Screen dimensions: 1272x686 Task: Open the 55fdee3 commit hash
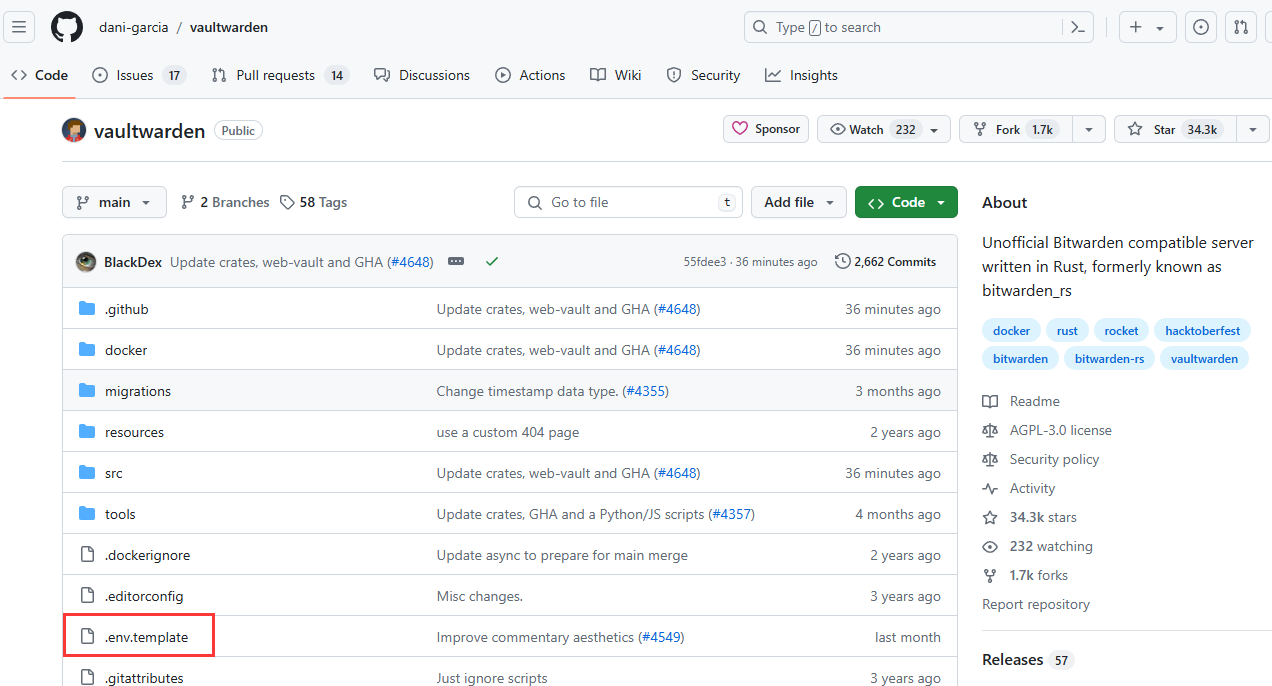coord(705,262)
